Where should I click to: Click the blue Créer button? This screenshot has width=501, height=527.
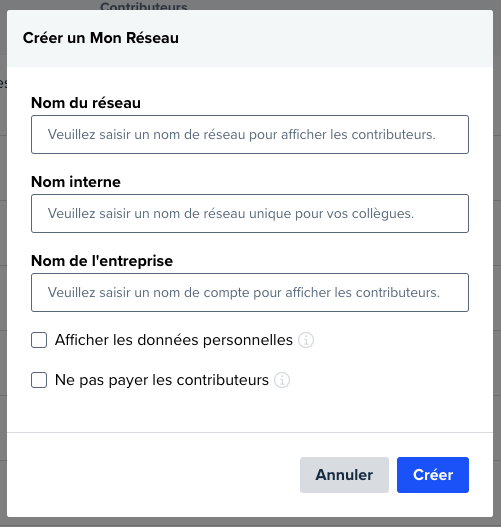pos(433,475)
